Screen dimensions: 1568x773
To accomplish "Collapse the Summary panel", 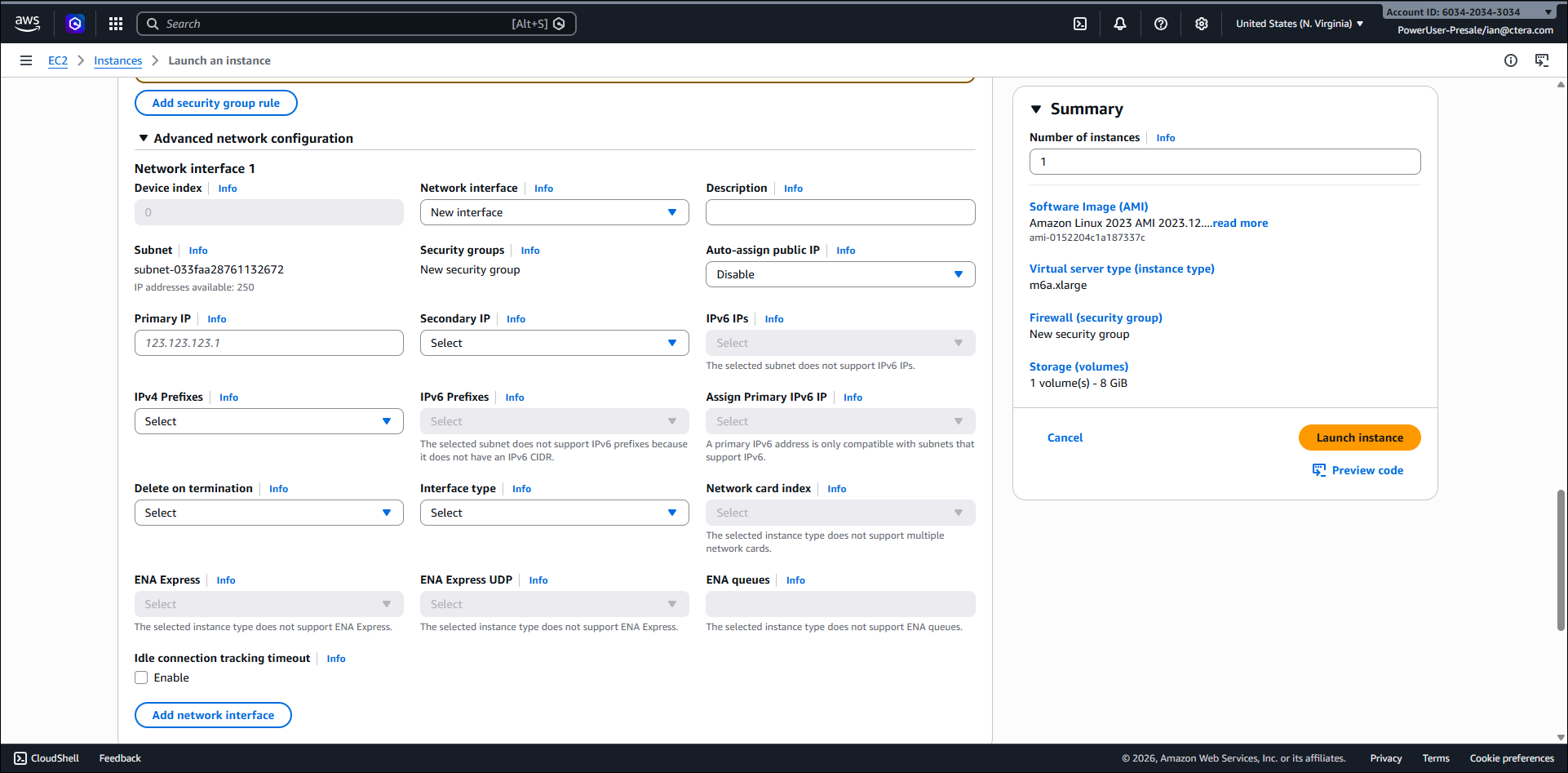I will point(1036,109).
